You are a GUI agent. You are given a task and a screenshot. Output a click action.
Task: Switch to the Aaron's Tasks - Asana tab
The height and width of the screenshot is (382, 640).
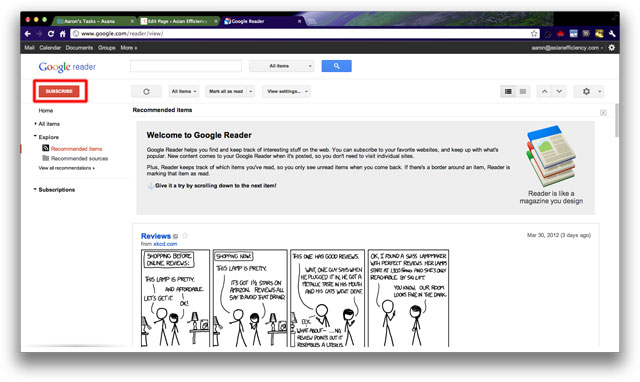coord(95,21)
